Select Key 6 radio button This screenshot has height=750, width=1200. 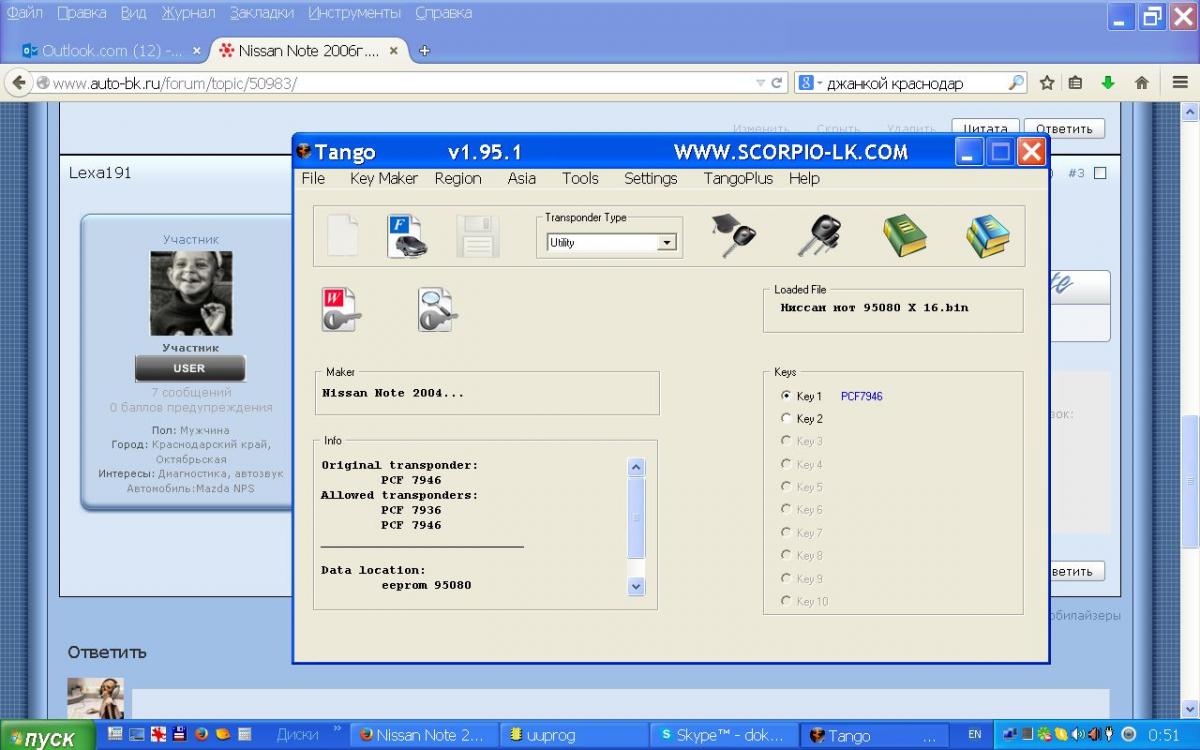click(x=786, y=510)
